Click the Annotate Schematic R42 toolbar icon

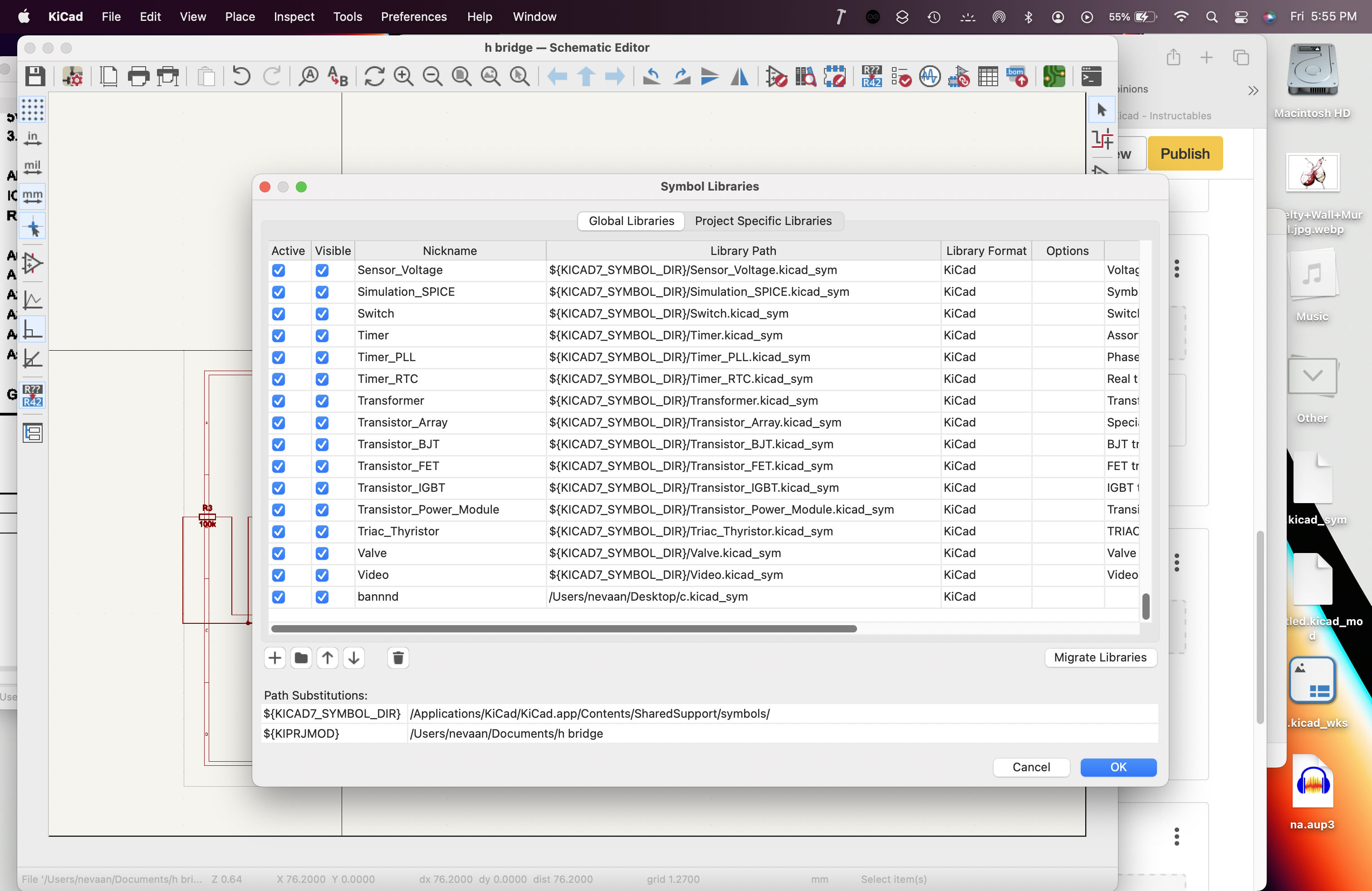coord(872,76)
